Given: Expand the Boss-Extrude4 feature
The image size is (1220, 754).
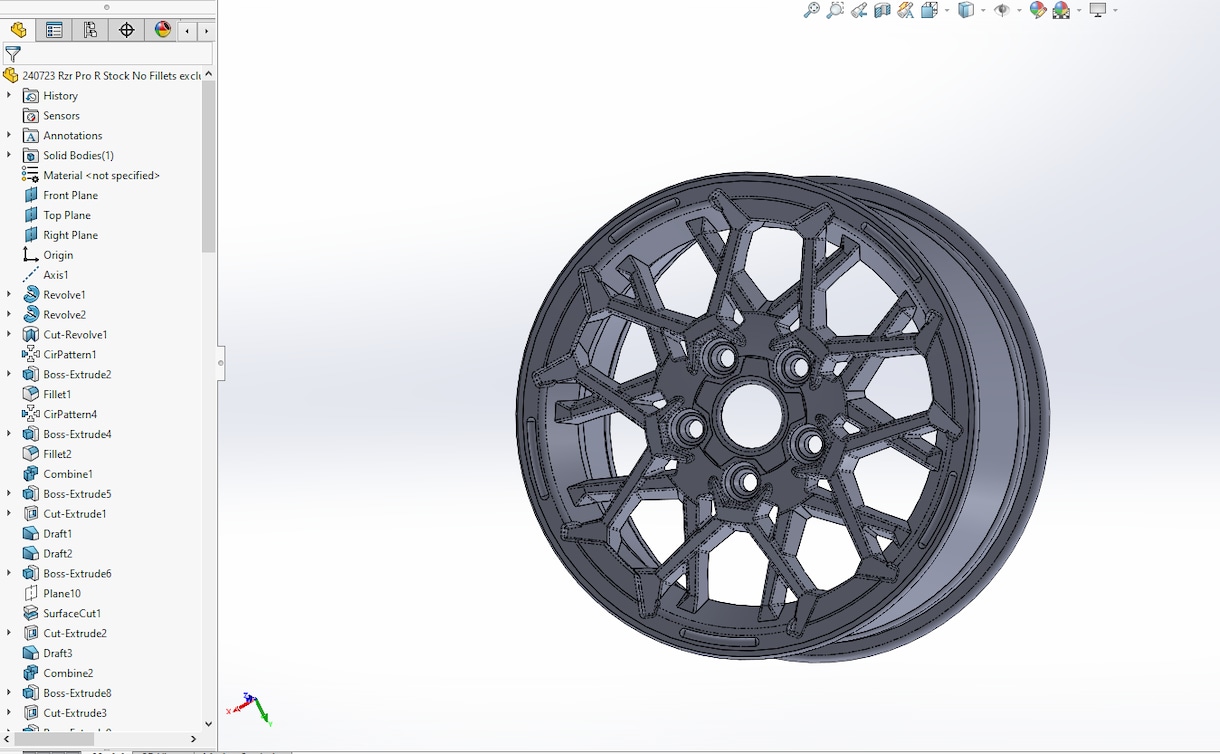Looking at the screenshot, I should coord(9,434).
